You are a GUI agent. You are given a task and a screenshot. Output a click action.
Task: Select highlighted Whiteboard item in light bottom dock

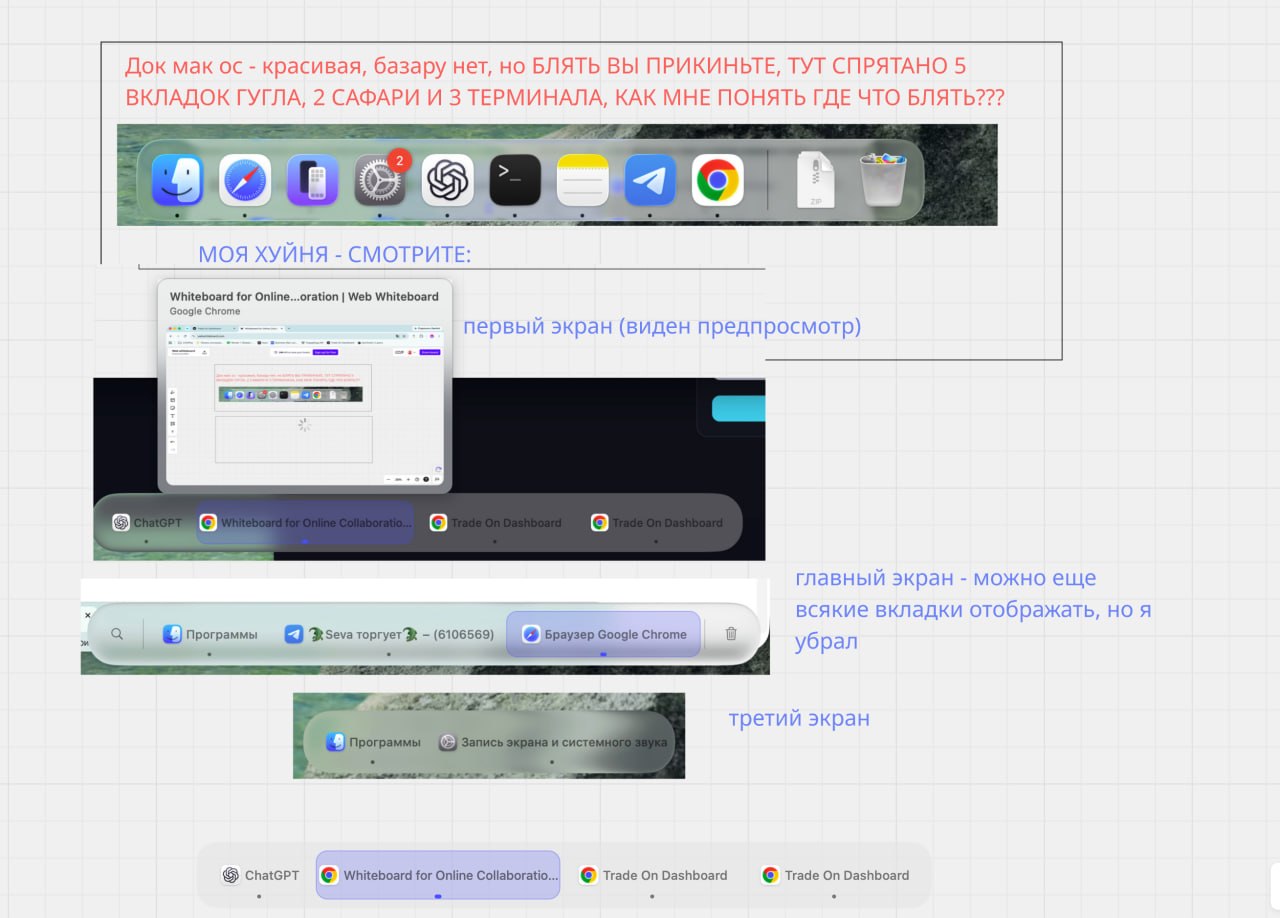(x=438, y=875)
